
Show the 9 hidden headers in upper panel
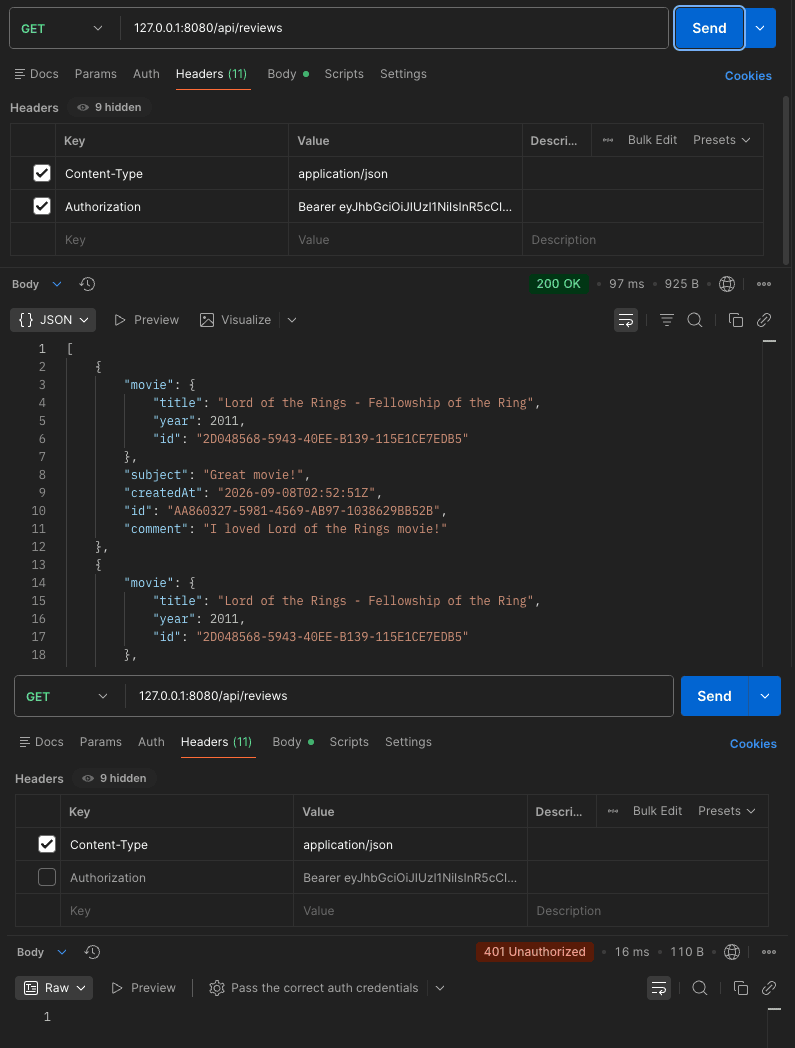110,107
